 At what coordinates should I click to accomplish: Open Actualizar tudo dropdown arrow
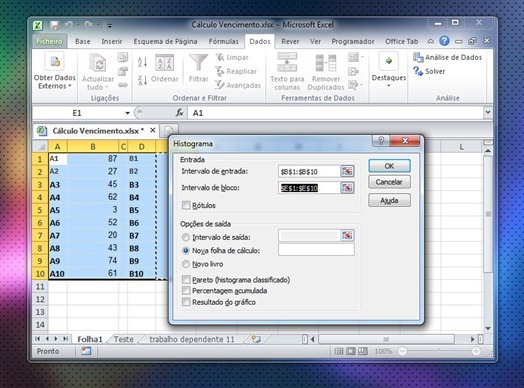point(107,88)
